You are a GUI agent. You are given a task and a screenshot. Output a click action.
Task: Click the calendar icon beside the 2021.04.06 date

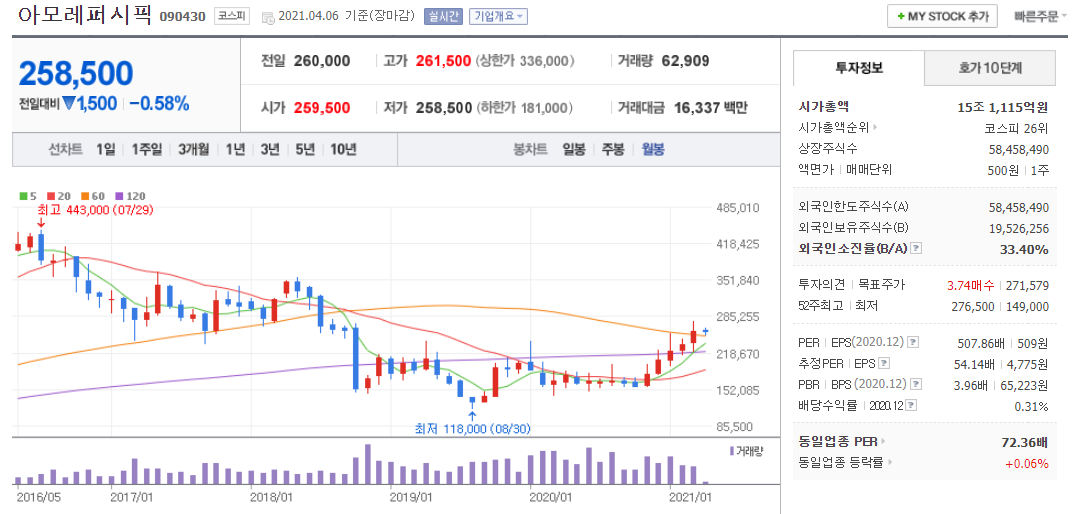coord(268,16)
